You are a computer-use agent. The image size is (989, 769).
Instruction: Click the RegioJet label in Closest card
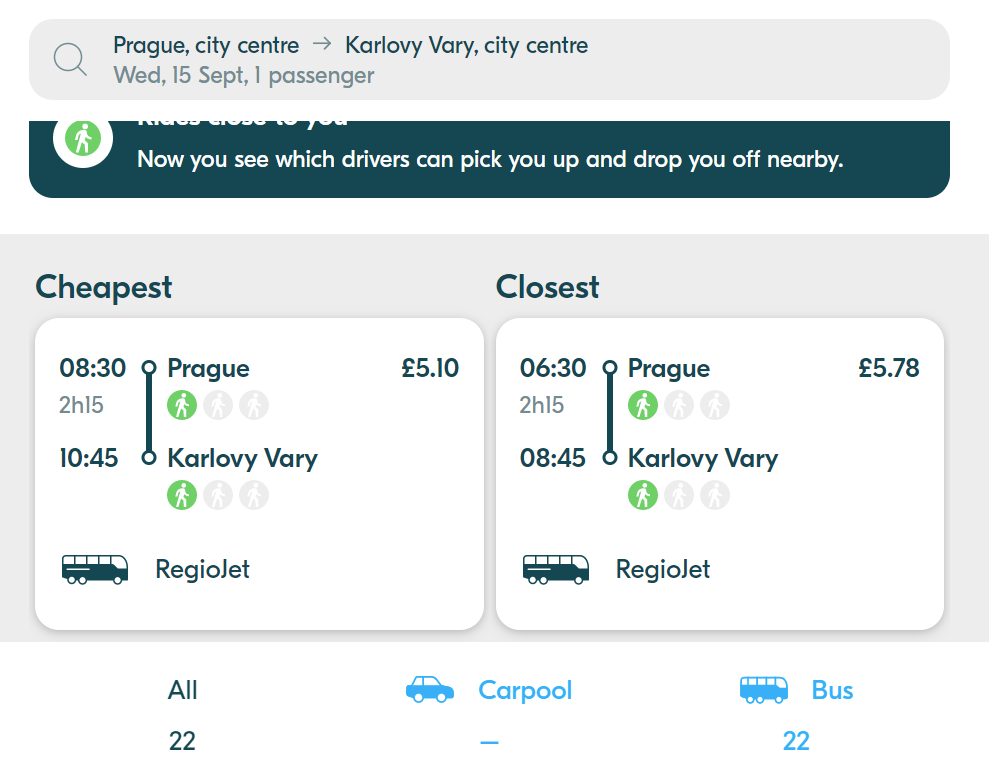pyautogui.click(x=663, y=570)
